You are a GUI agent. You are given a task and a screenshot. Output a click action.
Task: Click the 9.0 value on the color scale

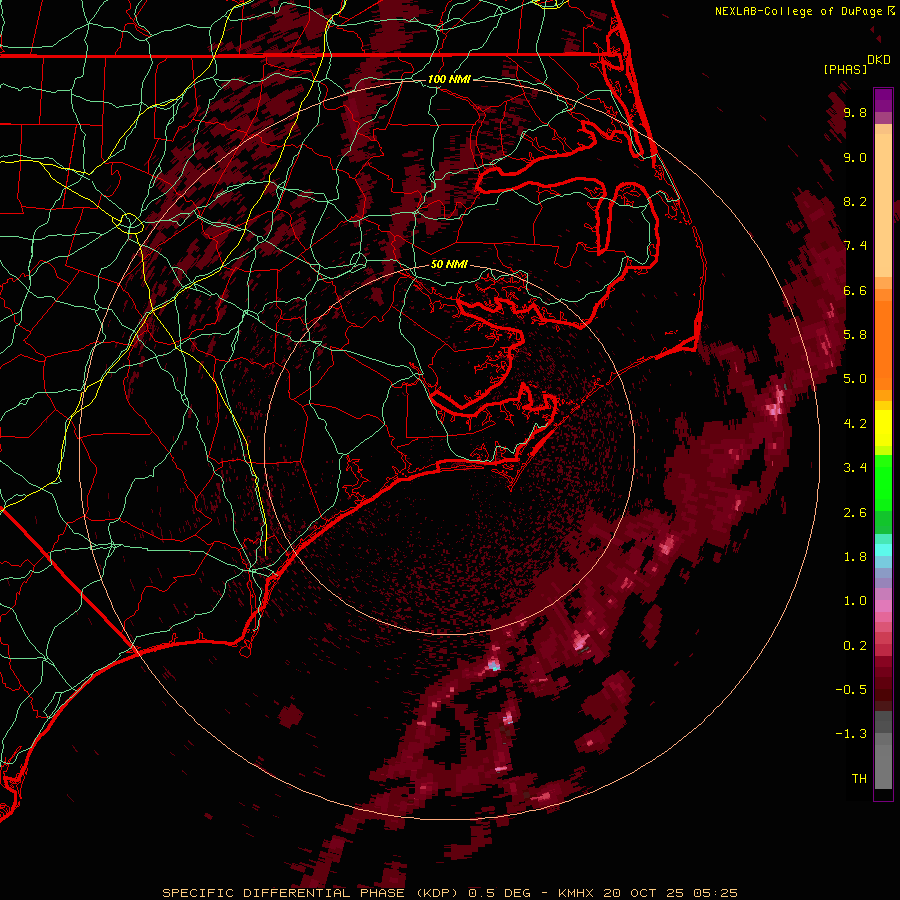855,157
